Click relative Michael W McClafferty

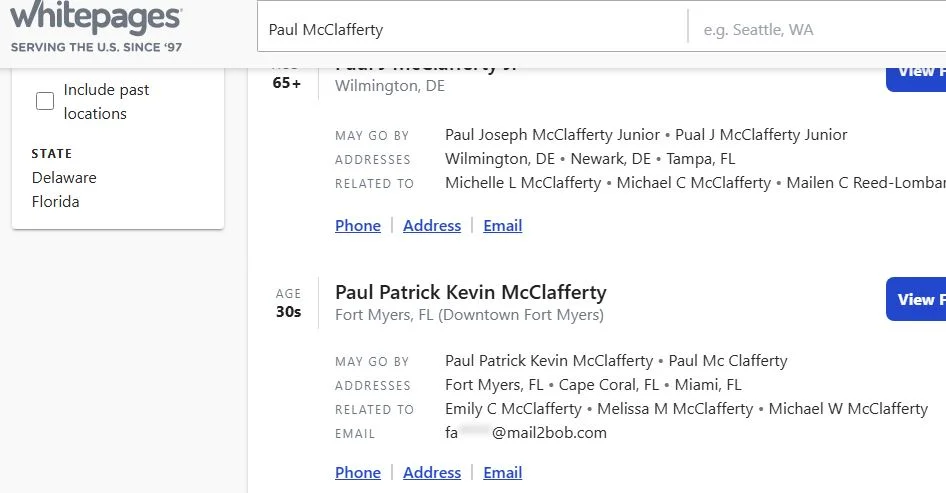pyautogui.click(x=848, y=409)
